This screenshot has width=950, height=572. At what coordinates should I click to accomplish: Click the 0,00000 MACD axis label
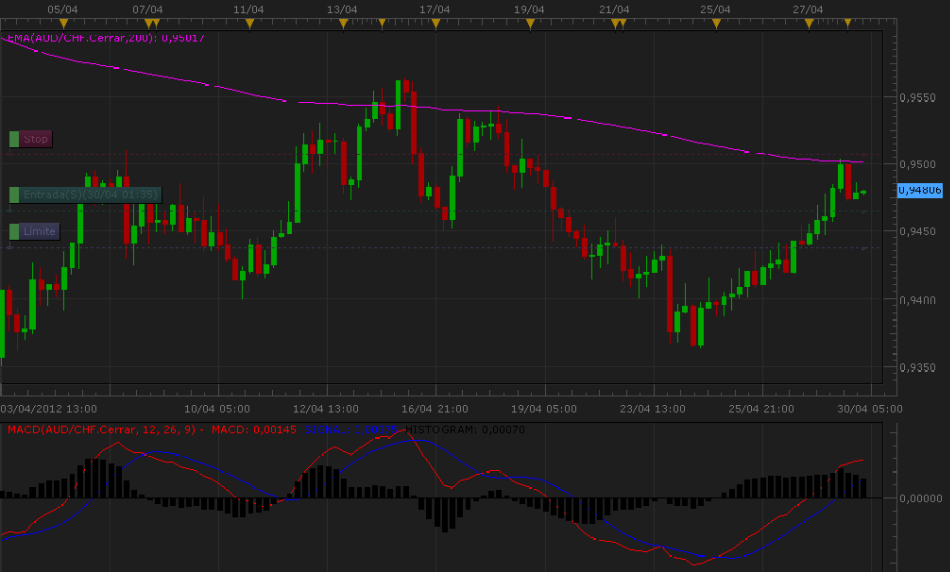click(919, 497)
